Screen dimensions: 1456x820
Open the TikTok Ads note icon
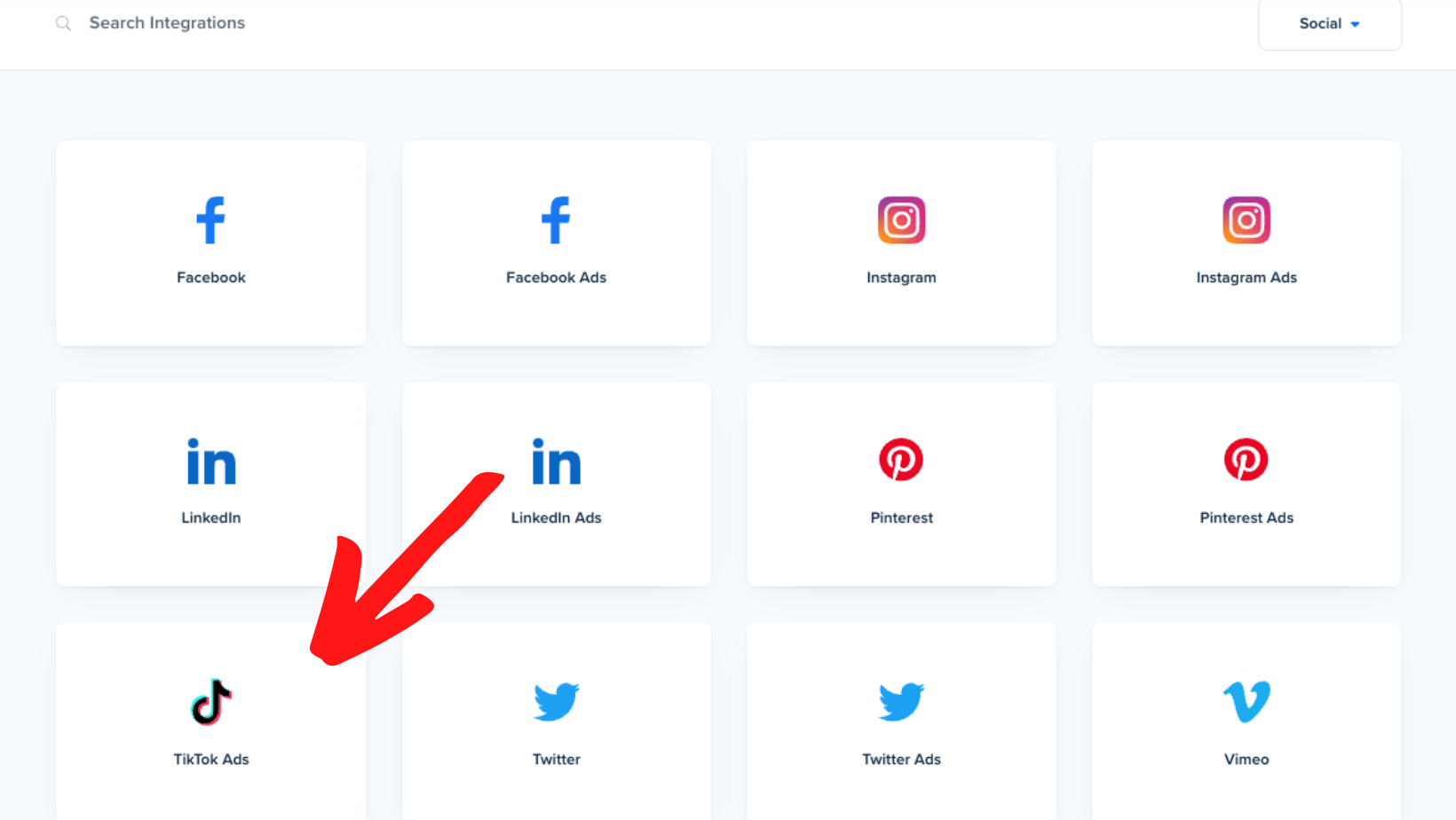(x=211, y=702)
